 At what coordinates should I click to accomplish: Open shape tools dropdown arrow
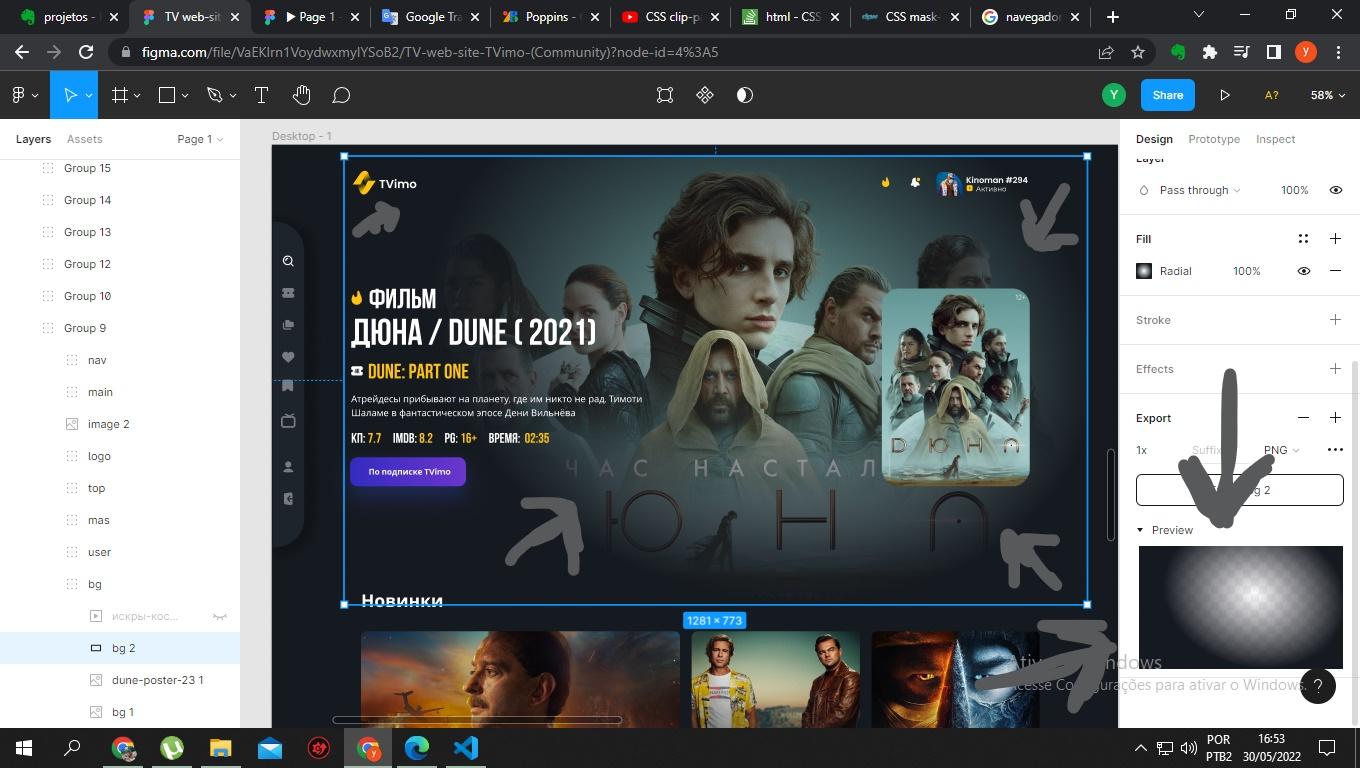(185, 96)
